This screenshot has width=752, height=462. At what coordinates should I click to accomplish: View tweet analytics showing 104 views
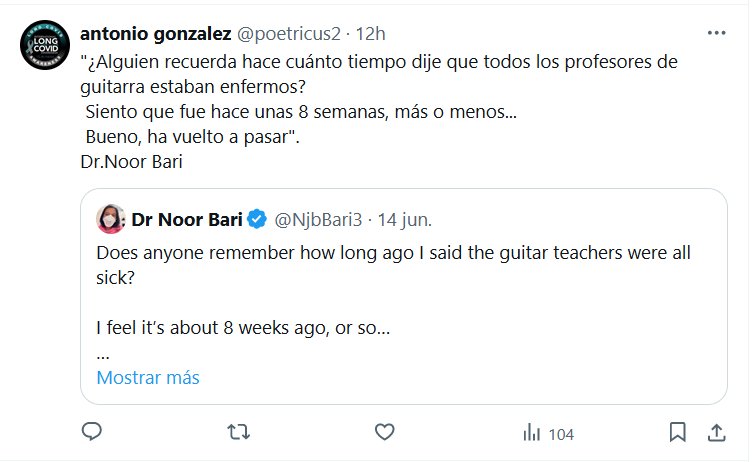pyautogui.click(x=548, y=433)
